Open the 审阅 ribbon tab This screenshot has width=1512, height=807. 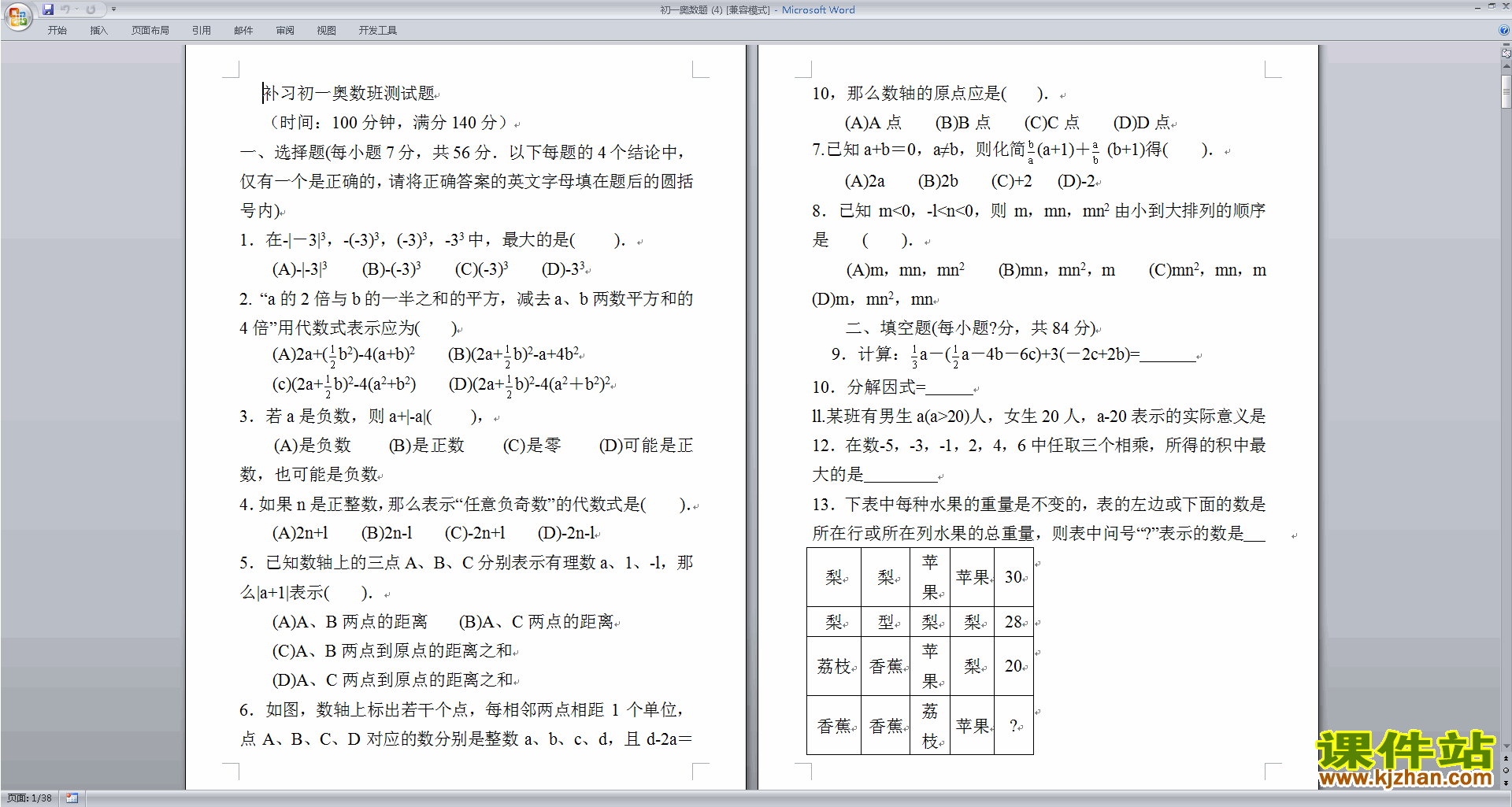(x=285, y=30)
